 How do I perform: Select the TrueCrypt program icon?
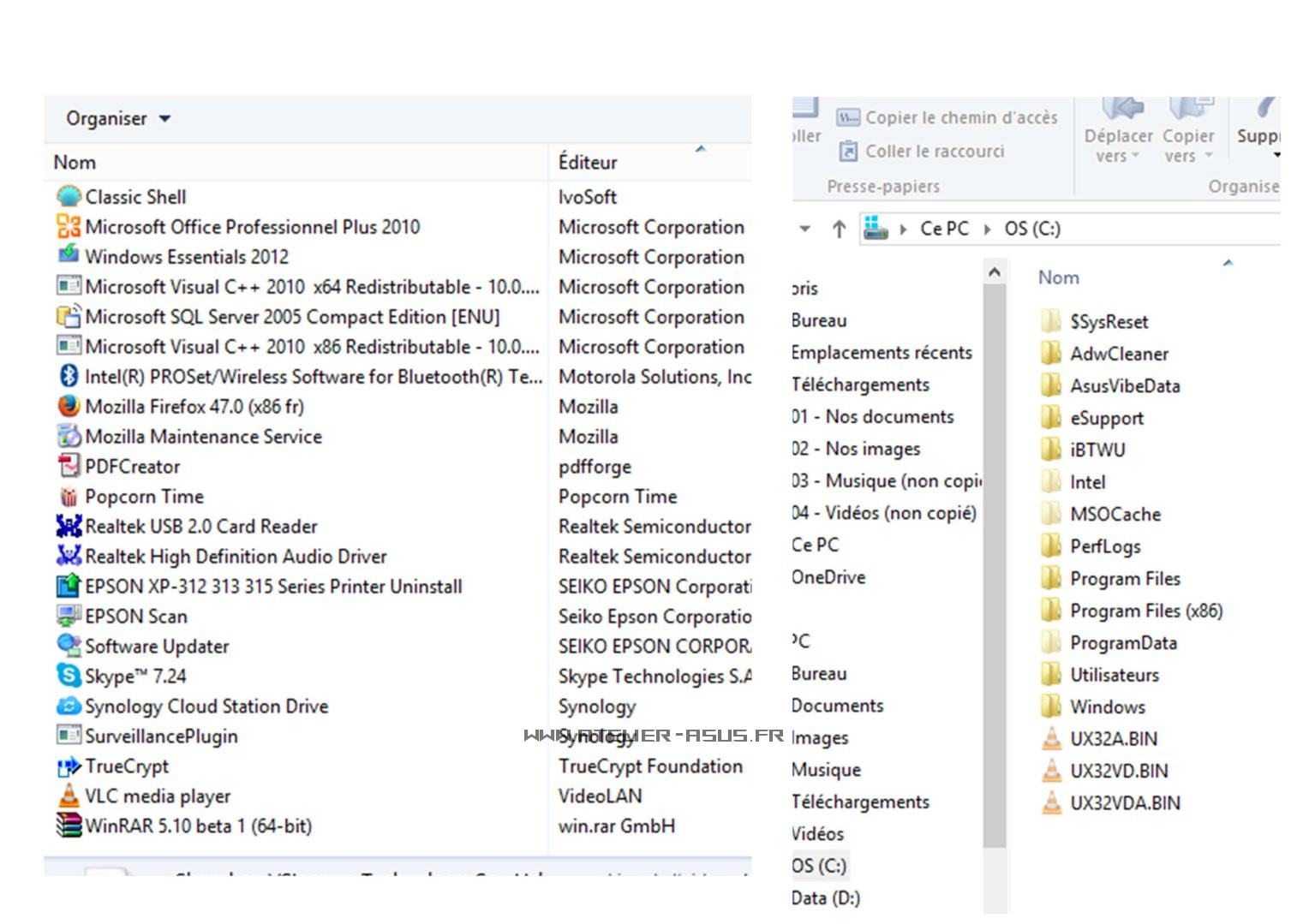pos(69,766)
